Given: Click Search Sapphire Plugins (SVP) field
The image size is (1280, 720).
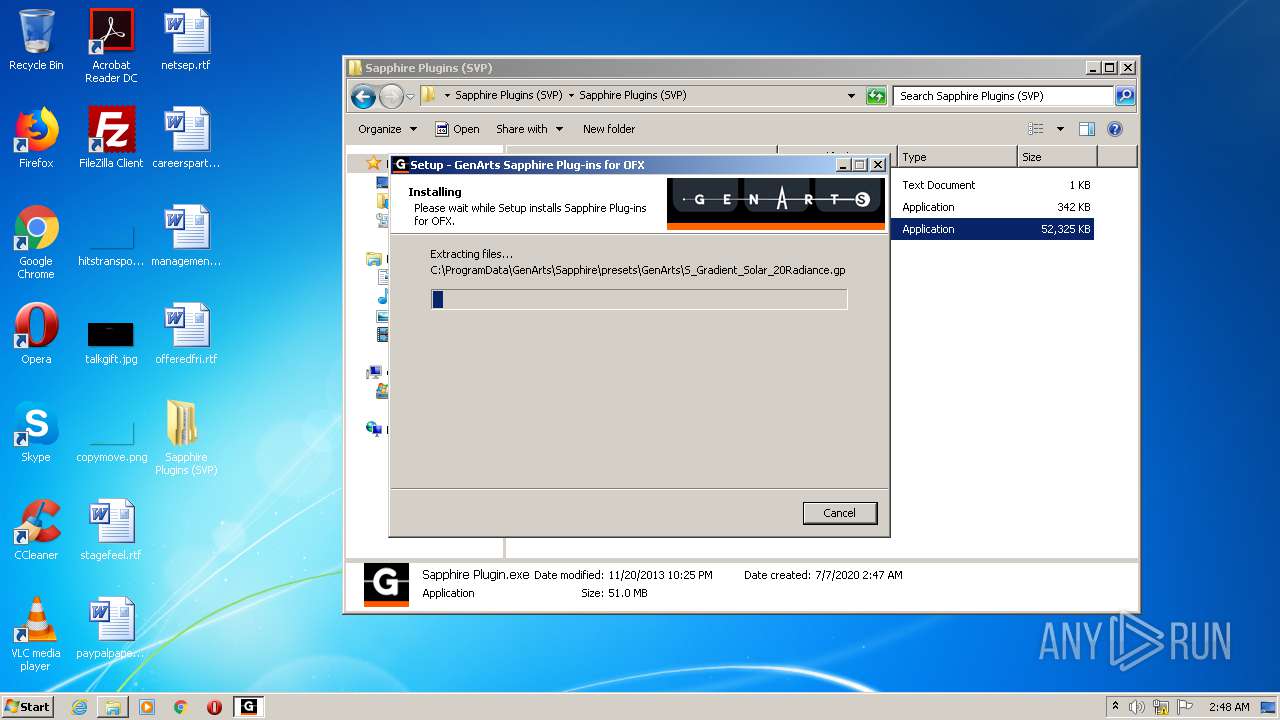Looking at the screenshot, I should pos(1003,96).
